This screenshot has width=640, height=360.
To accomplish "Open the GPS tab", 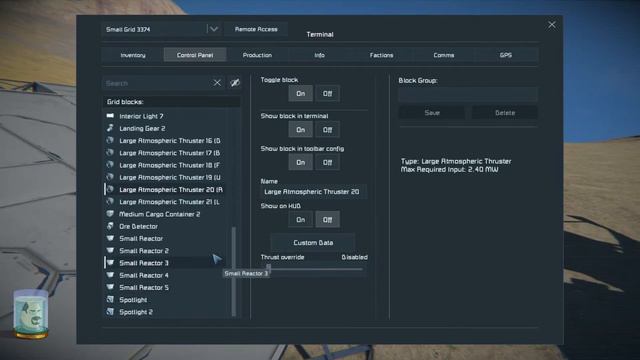I will [506, 55].
